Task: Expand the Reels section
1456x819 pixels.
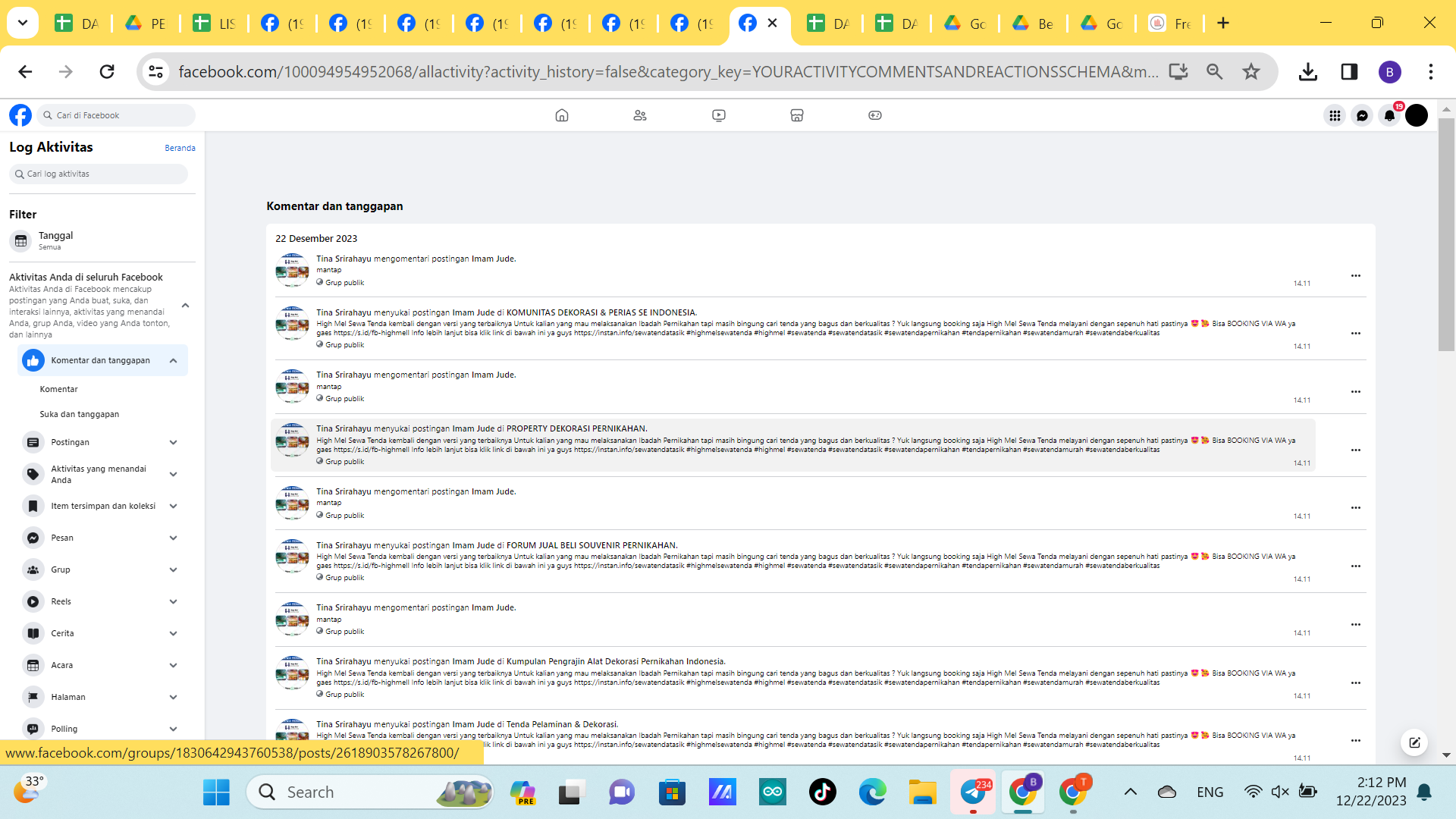Action: tap(173, 601)
